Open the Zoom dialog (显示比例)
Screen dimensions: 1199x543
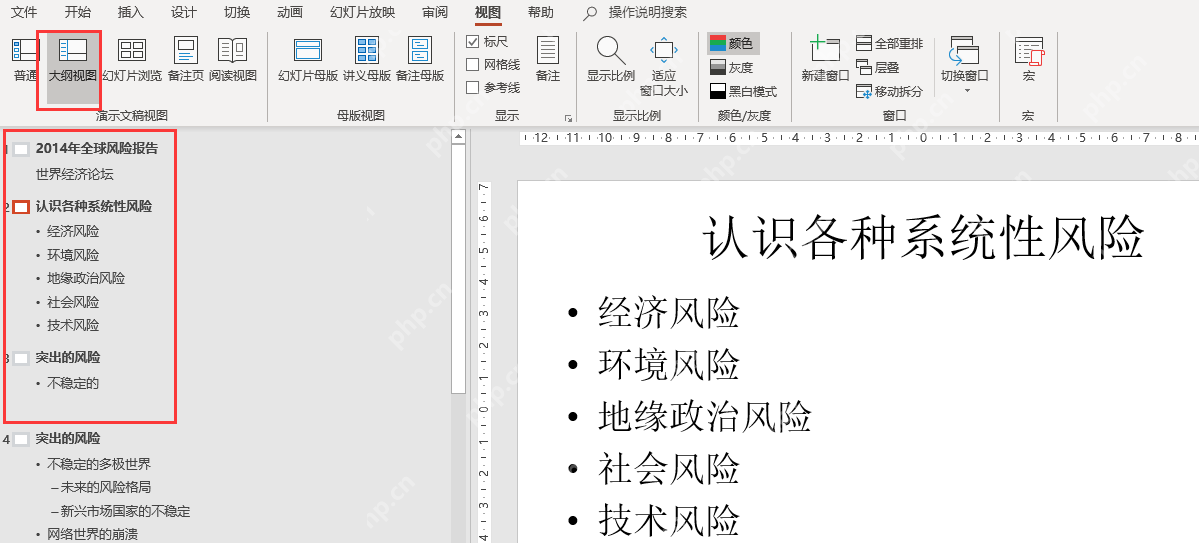pyautogui.click(x=611, y=60)
